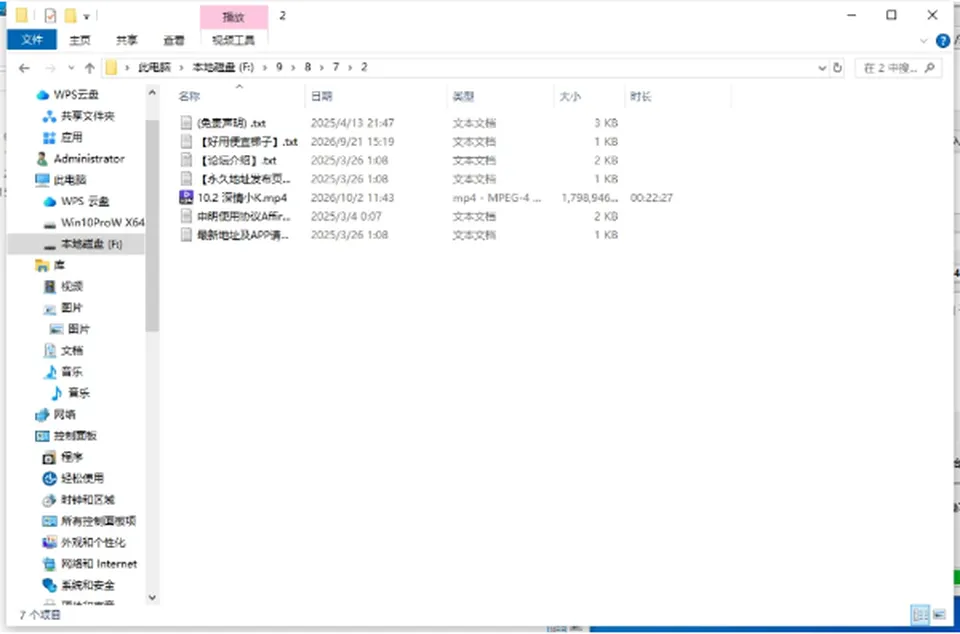Go up one folder with the up arrow

[x=89, y=67]
